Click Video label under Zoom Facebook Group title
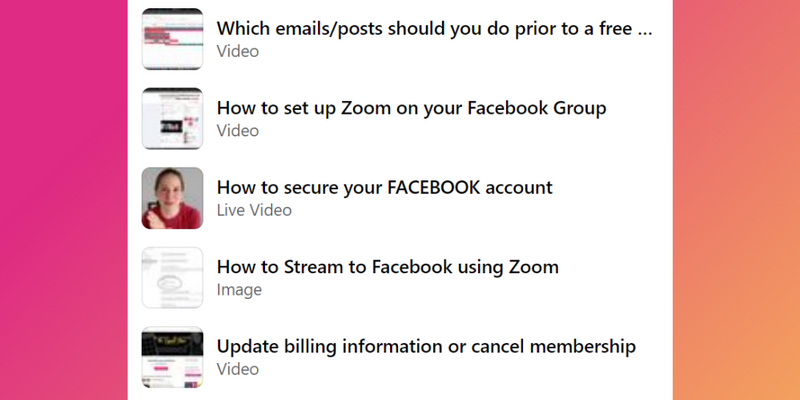 point(237,131)
